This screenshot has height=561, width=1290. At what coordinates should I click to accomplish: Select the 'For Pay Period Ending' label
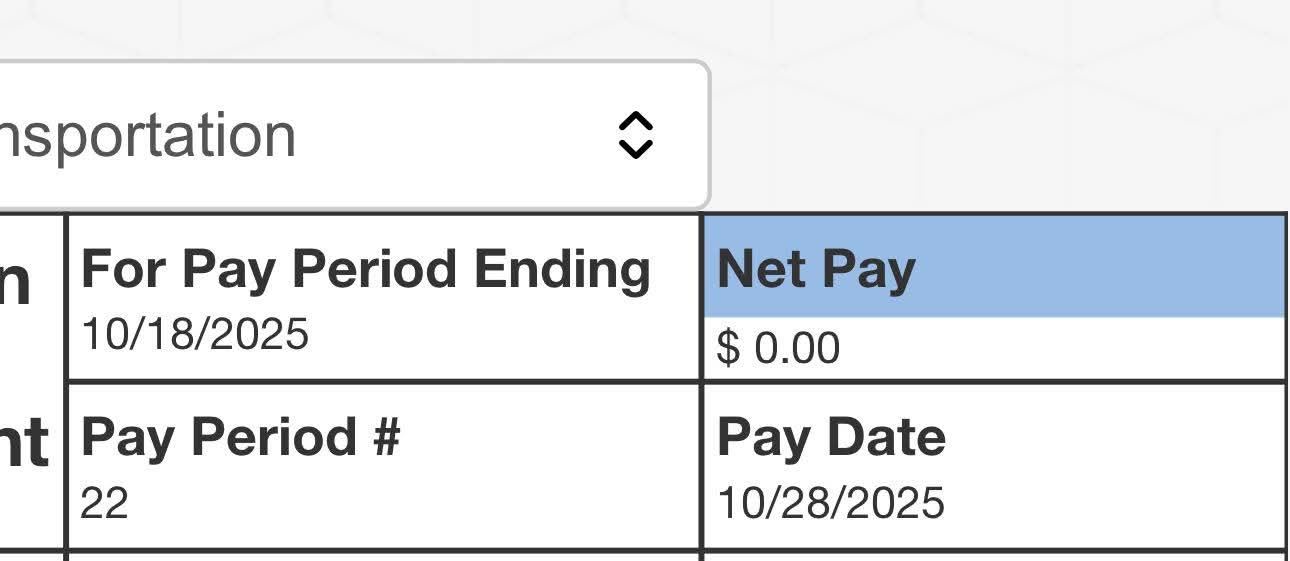coord(365,269)
